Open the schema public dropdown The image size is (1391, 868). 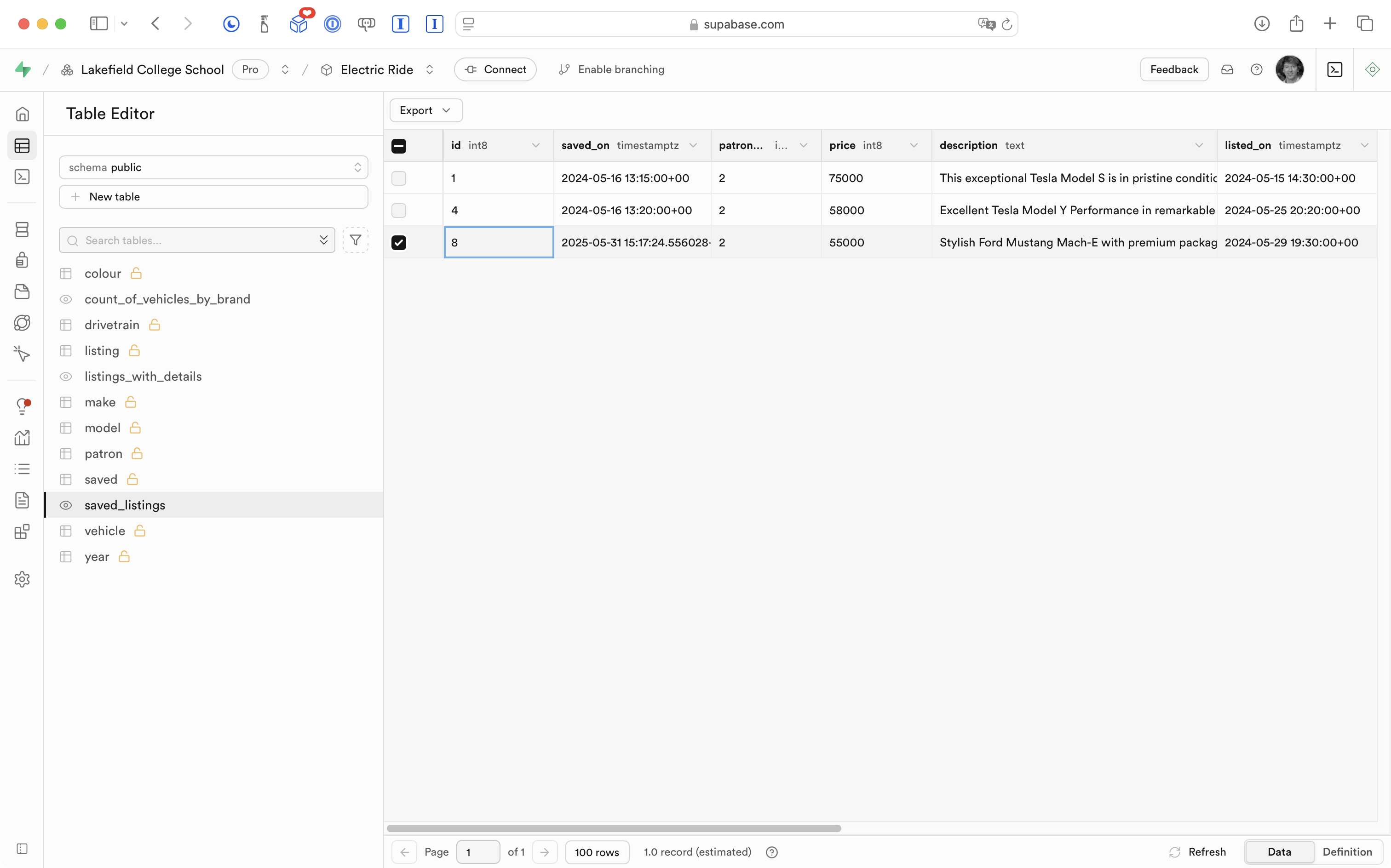pyautogui.click(x=213, y=167)
